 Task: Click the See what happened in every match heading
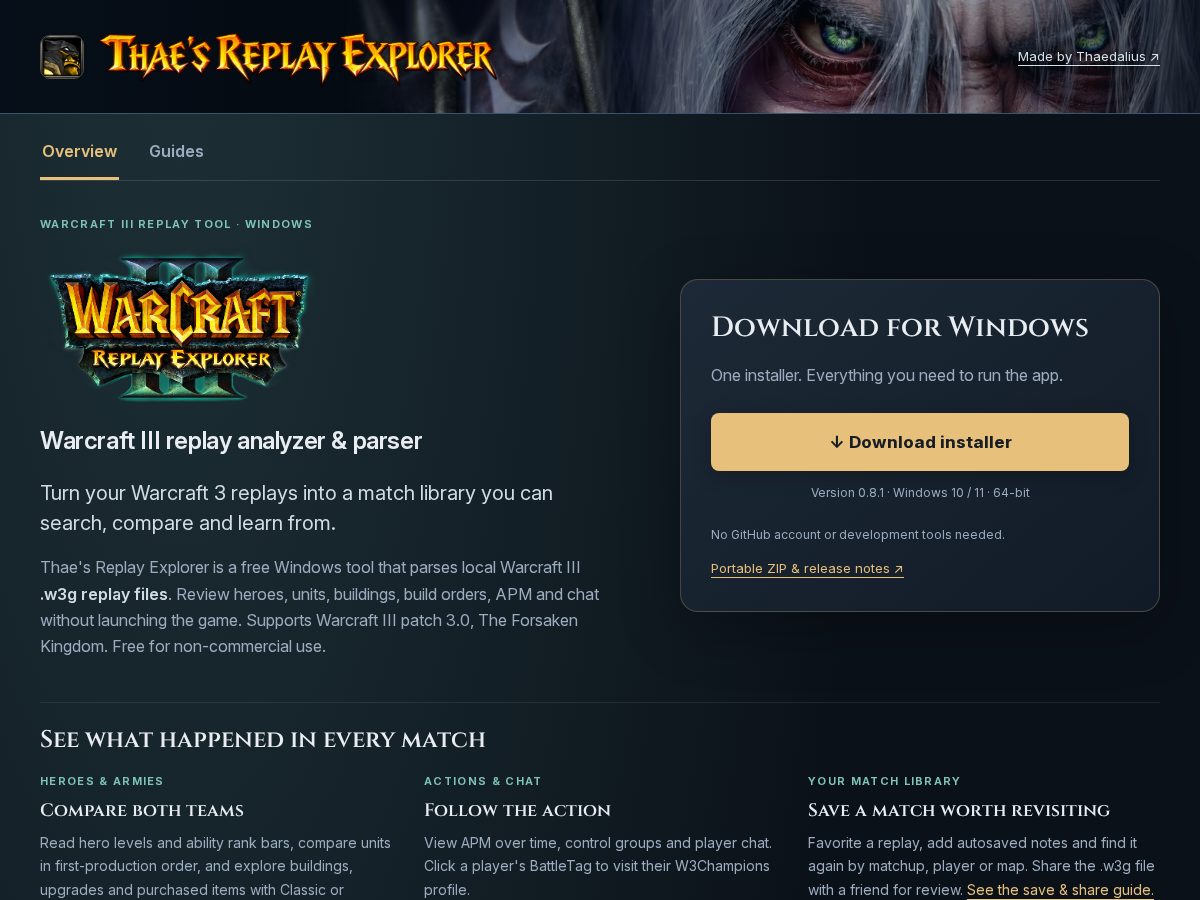click(262, 740)
